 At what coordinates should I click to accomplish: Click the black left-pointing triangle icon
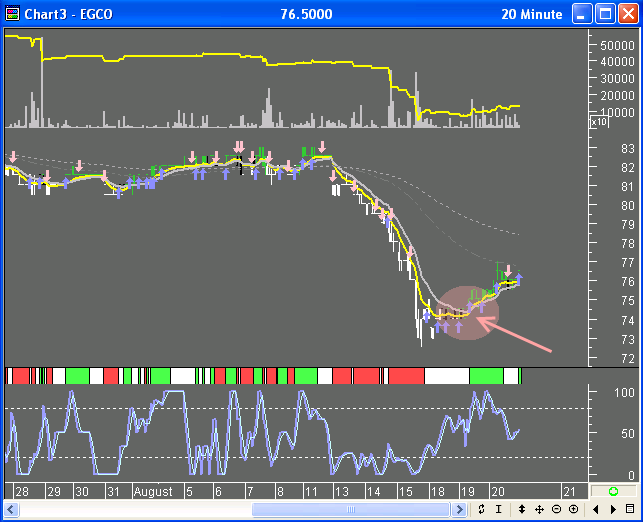[x=595, y=509]
